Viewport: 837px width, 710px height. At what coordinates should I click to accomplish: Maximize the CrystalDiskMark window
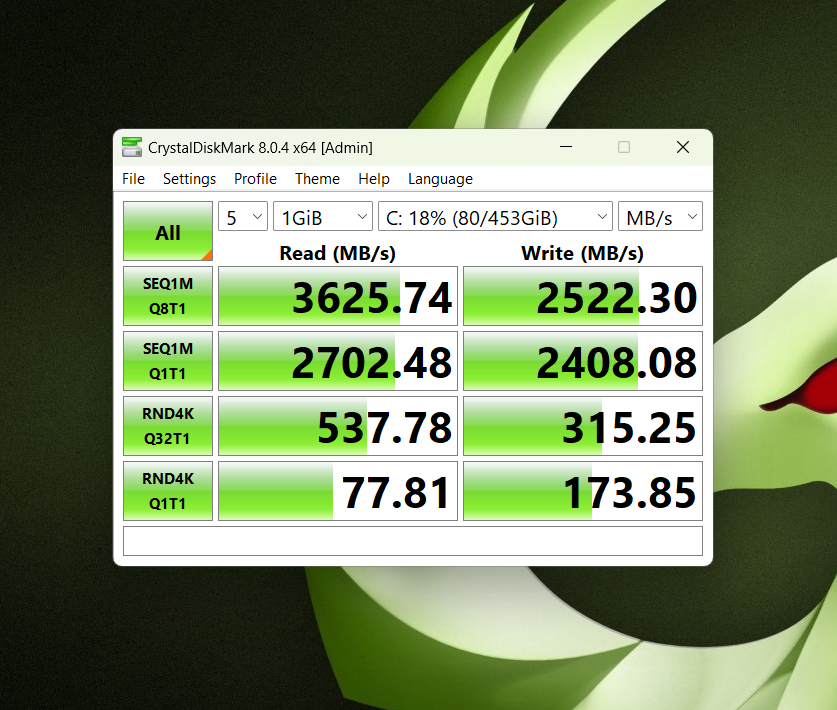(x=624, y=147)
